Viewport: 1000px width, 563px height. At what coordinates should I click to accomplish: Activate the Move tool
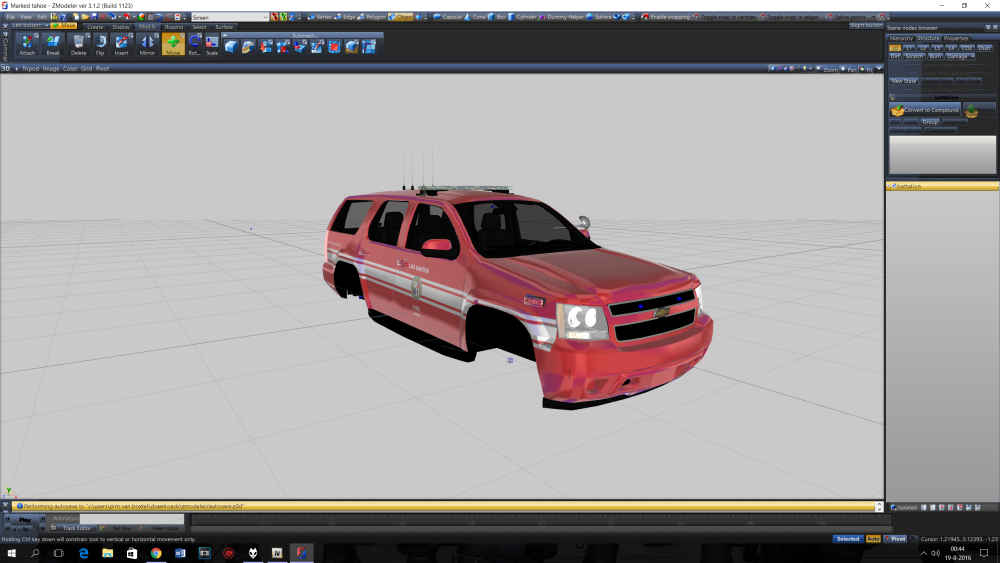173,43
